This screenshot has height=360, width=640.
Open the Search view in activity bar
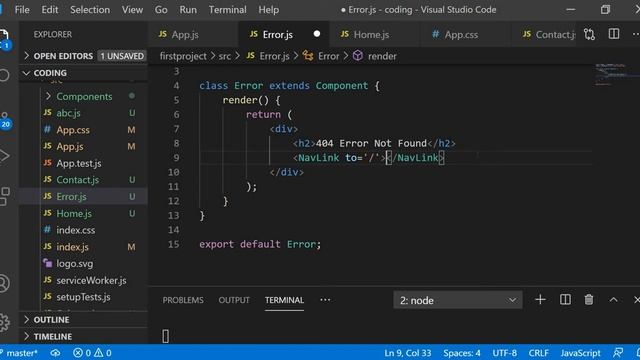click(x=4, y=75)
